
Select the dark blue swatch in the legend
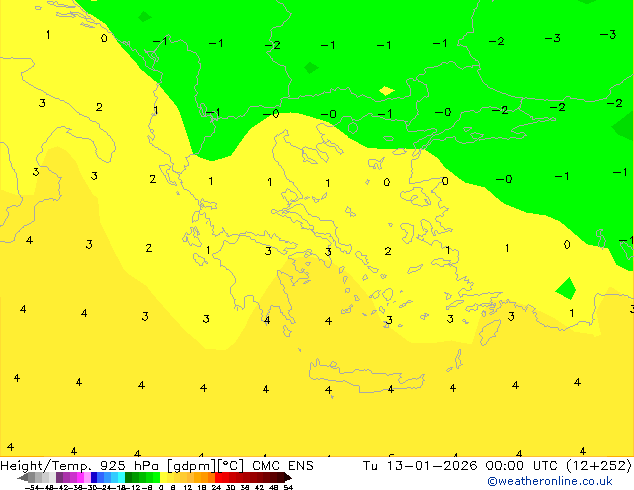94,477
